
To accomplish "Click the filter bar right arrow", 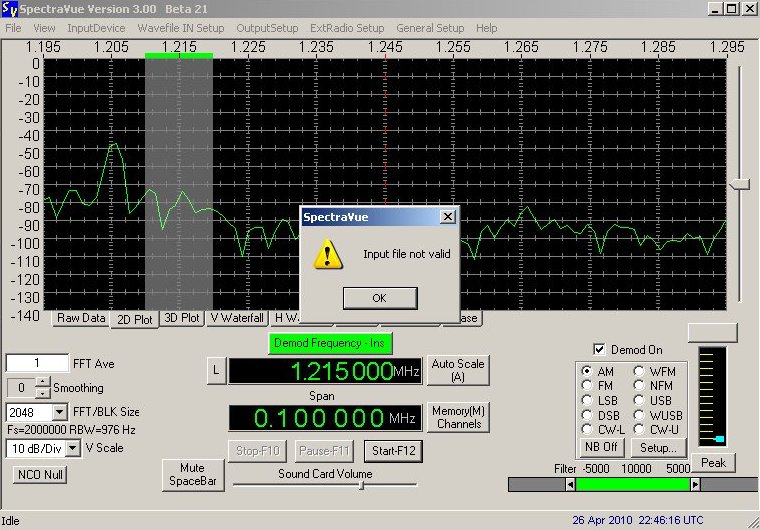I will click(695, 484).
